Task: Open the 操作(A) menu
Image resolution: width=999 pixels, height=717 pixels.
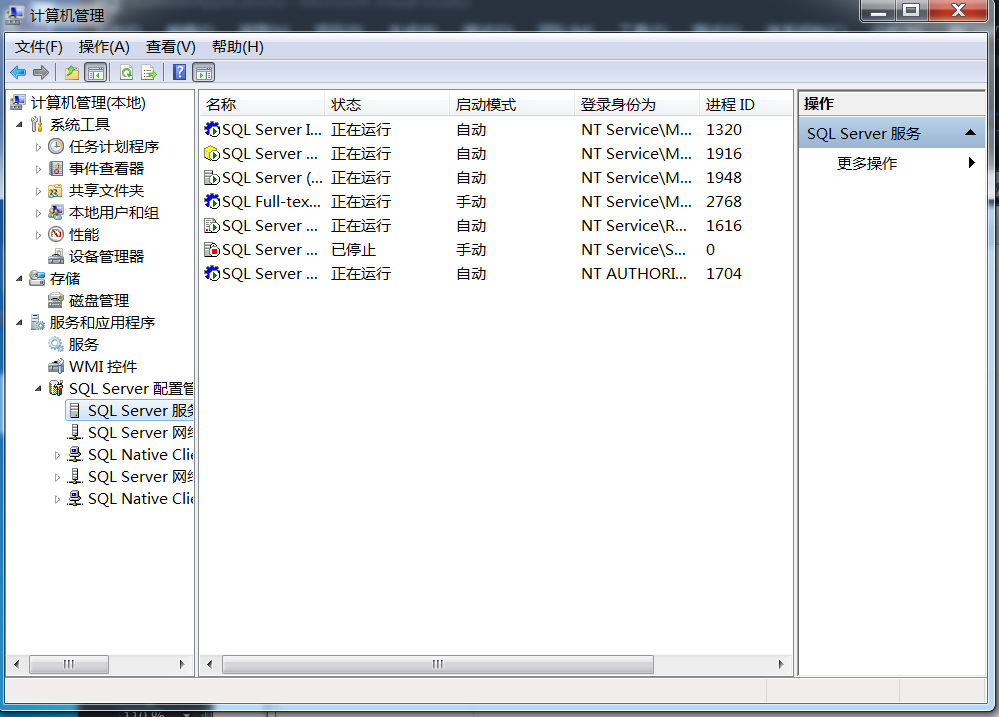Action: [x=104, y=47]
